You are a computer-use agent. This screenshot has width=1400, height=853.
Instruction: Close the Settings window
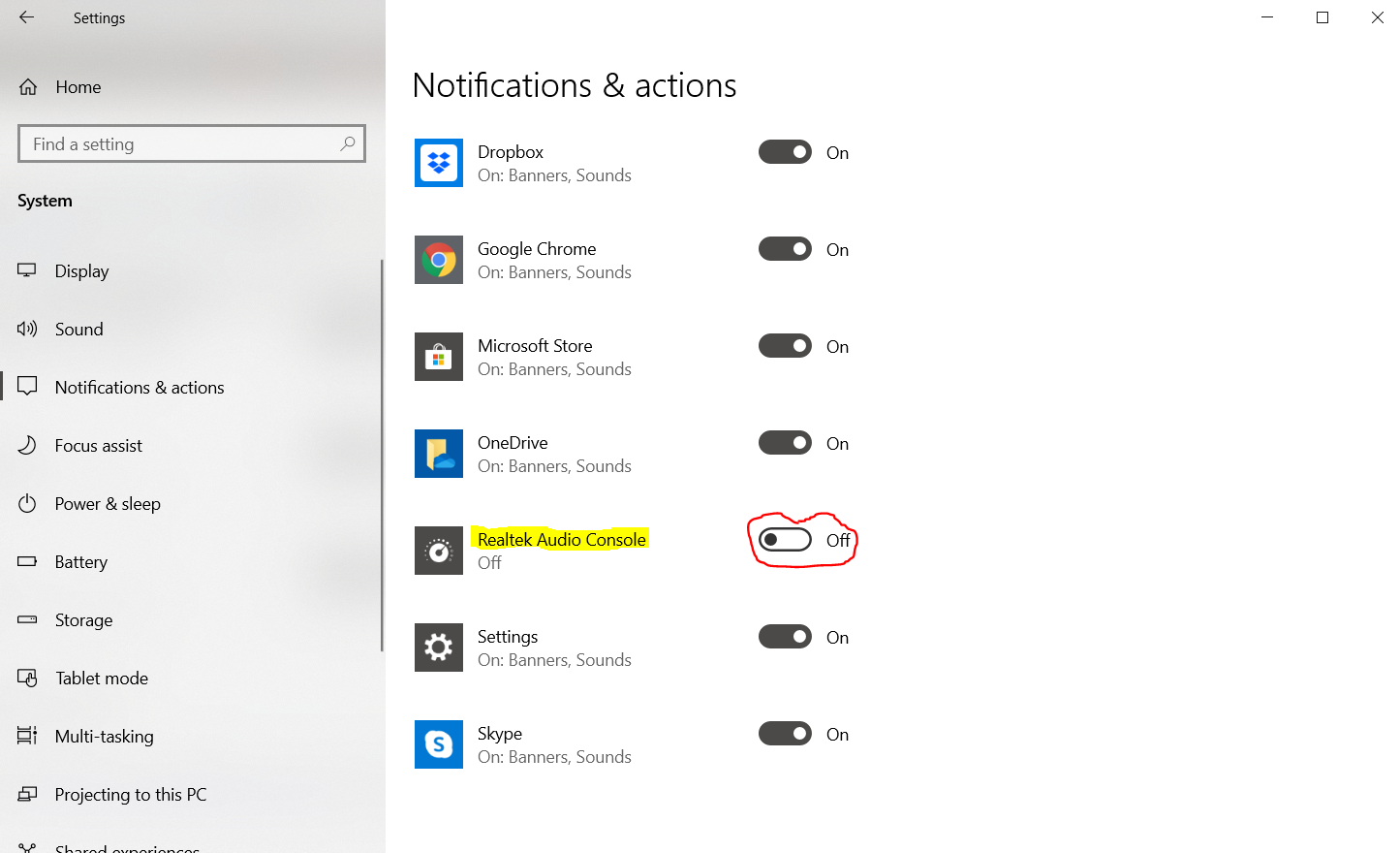pos(1377,17)
